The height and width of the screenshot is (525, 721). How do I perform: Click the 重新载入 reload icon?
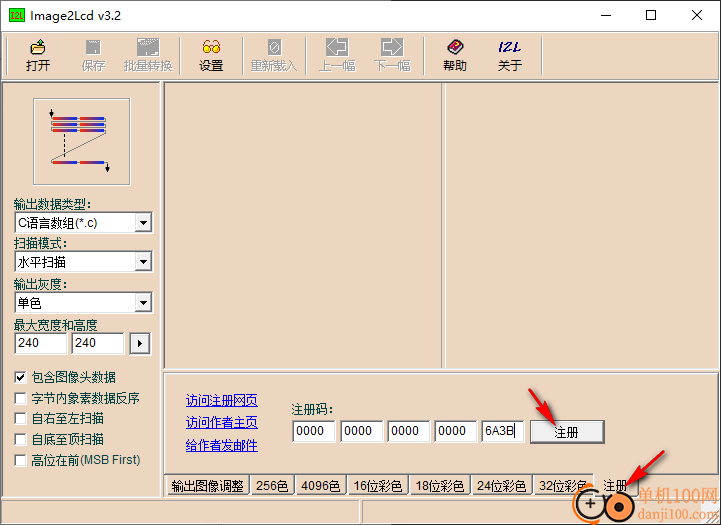[274, 55]
